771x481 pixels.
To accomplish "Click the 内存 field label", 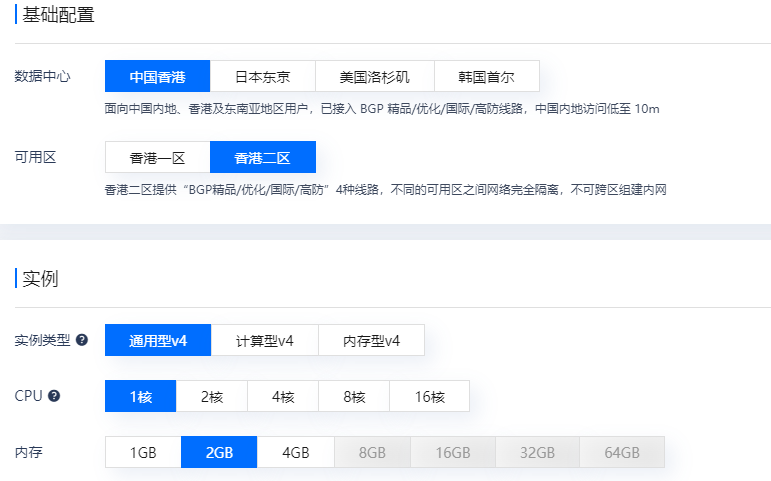I will (x=29, y=452).
